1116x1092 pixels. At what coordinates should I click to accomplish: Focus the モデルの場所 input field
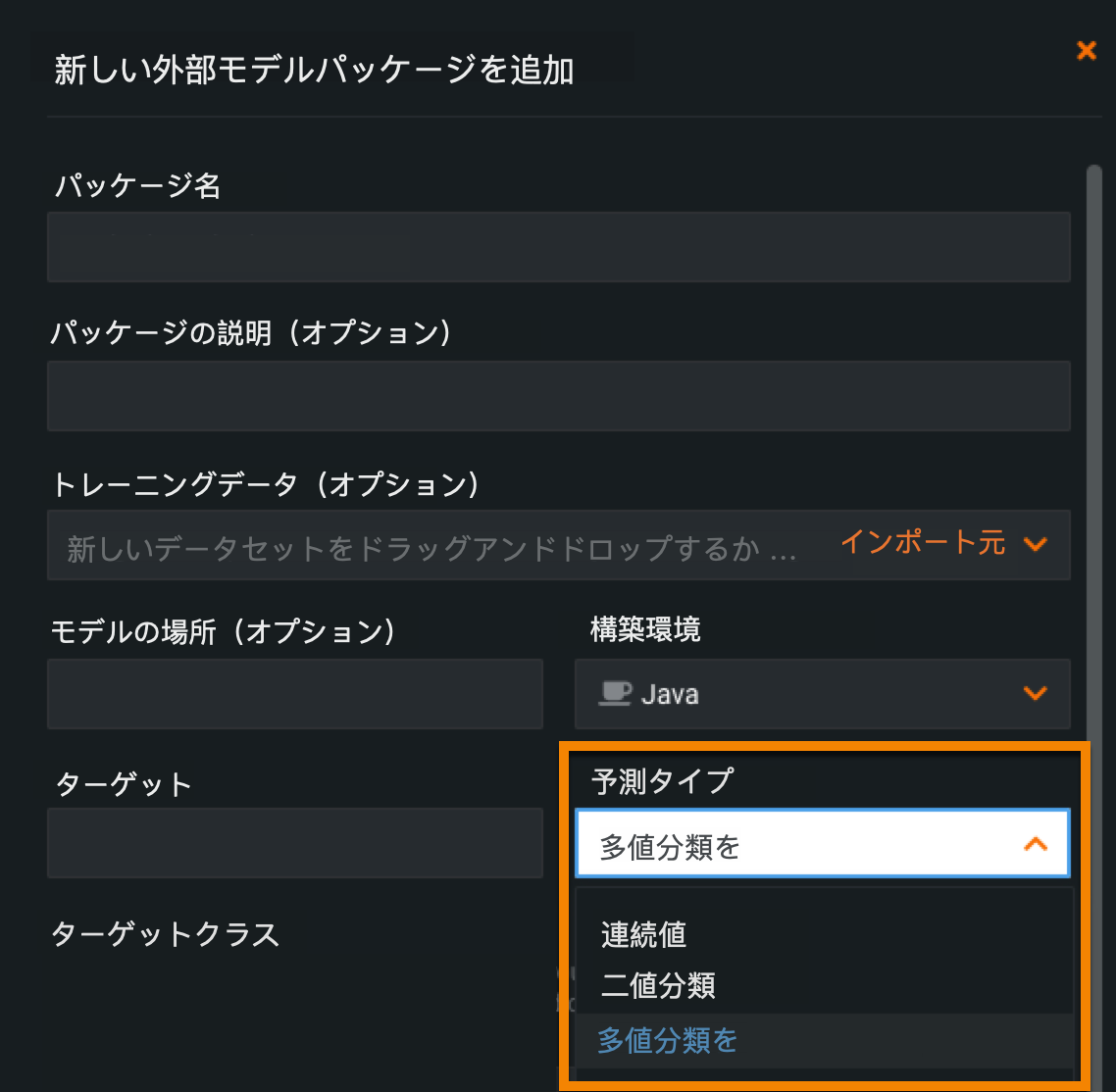tap(294, 694)
